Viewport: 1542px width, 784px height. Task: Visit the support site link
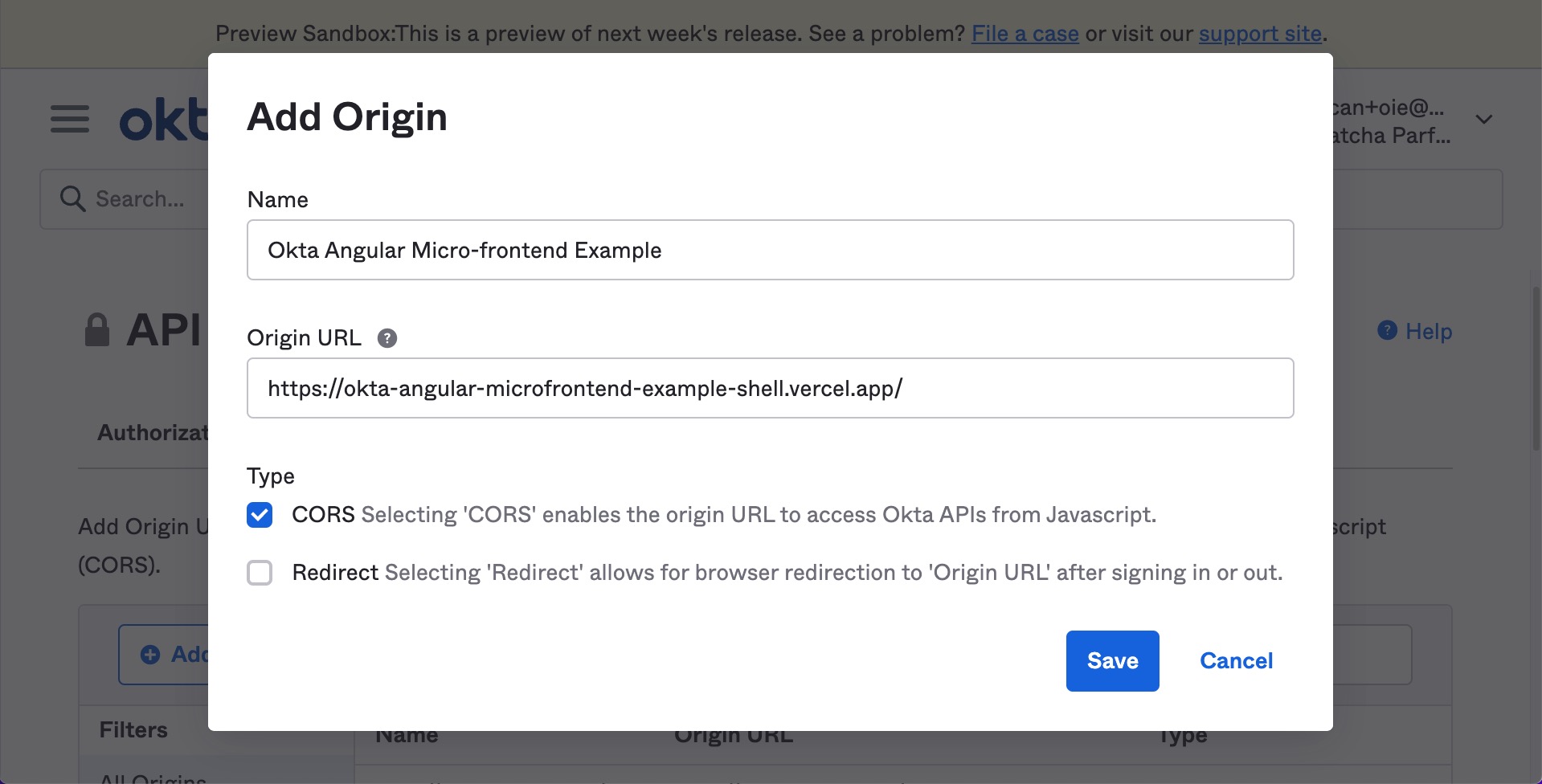(x=1260, y=34)
